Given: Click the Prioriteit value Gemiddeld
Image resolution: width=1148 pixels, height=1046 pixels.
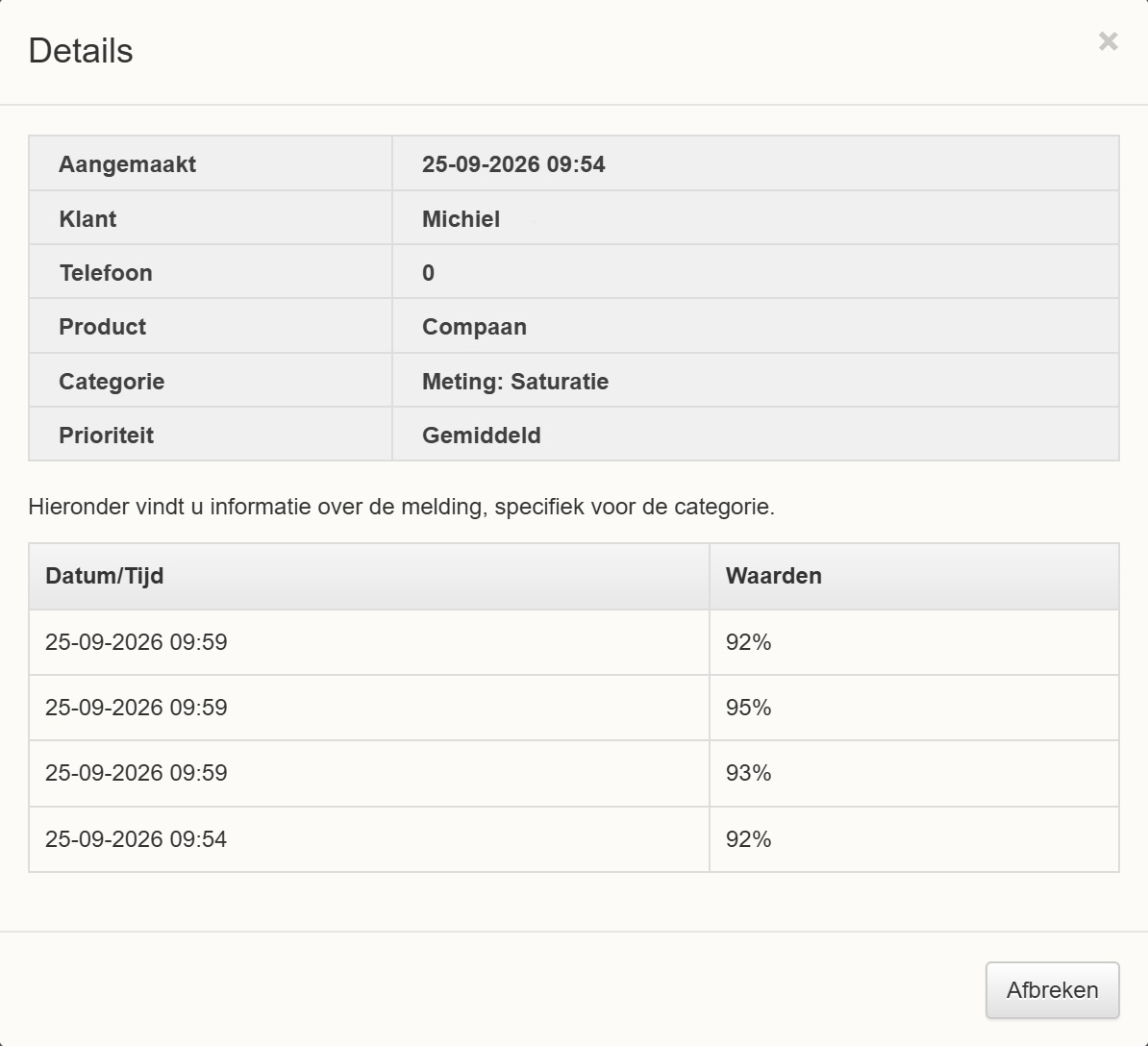Looking at the screenshot, I should [481, 436].
